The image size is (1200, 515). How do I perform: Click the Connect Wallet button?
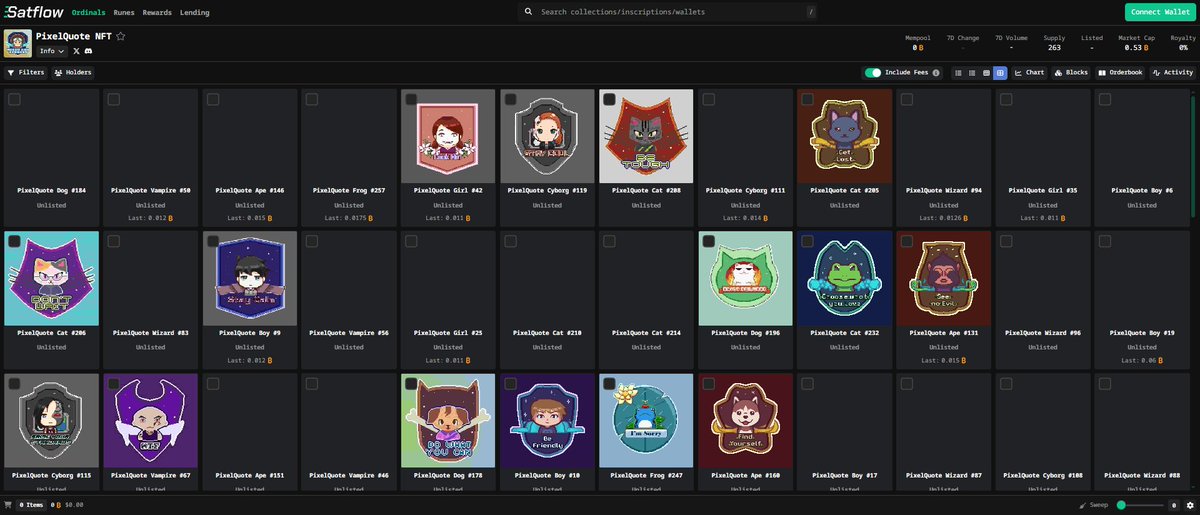(1160, 12)
